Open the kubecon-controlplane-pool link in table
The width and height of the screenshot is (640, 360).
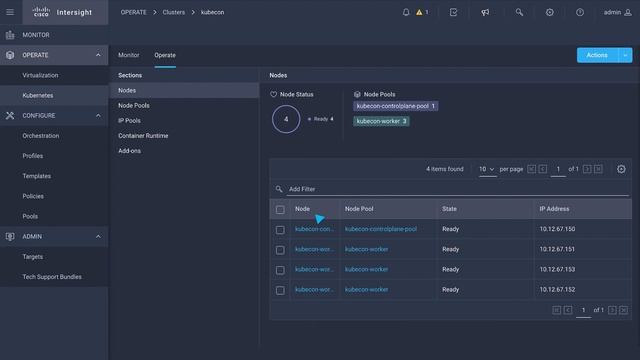(x=381, y=229)
